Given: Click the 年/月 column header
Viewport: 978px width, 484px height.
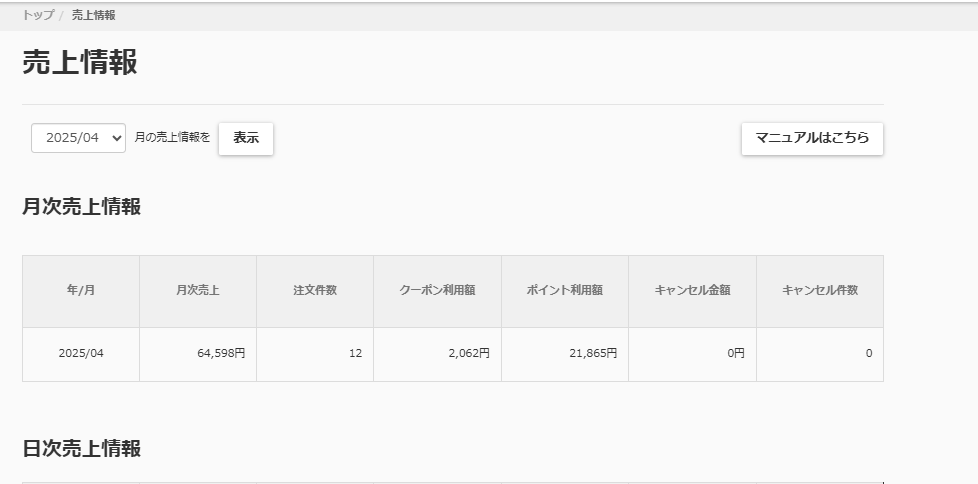Looking at the screenshot, I should (x=81, y=291).
